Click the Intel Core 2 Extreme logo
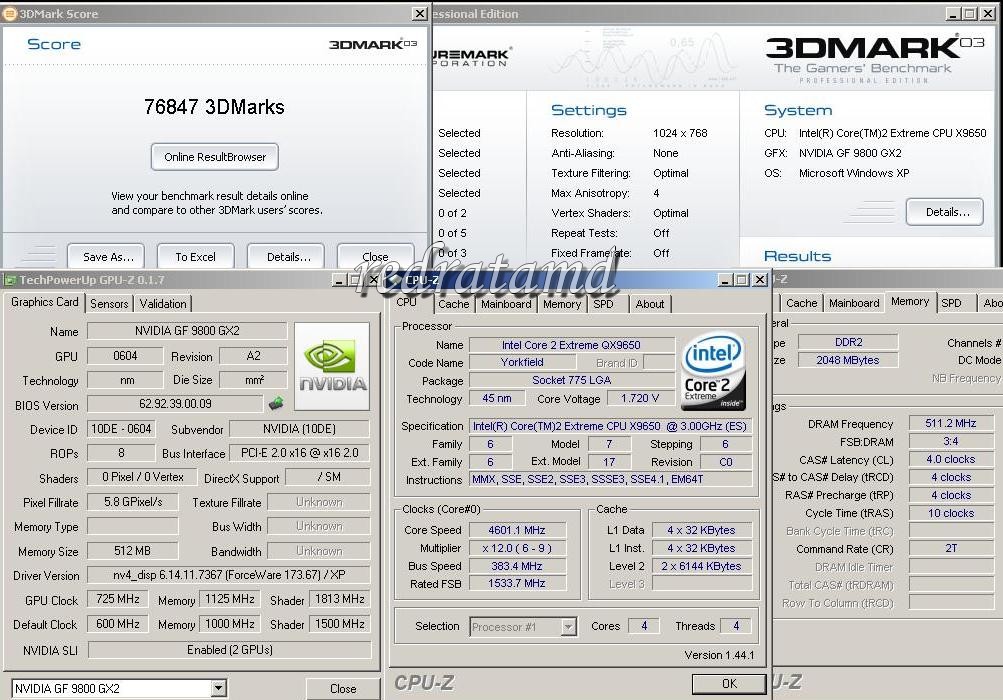 click(x=713, y=369)
